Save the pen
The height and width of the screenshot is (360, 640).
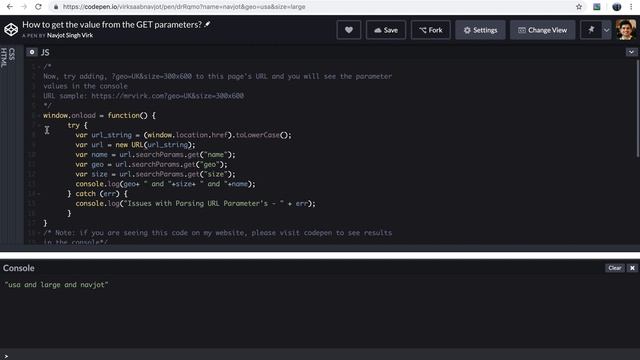click(386, 30)
